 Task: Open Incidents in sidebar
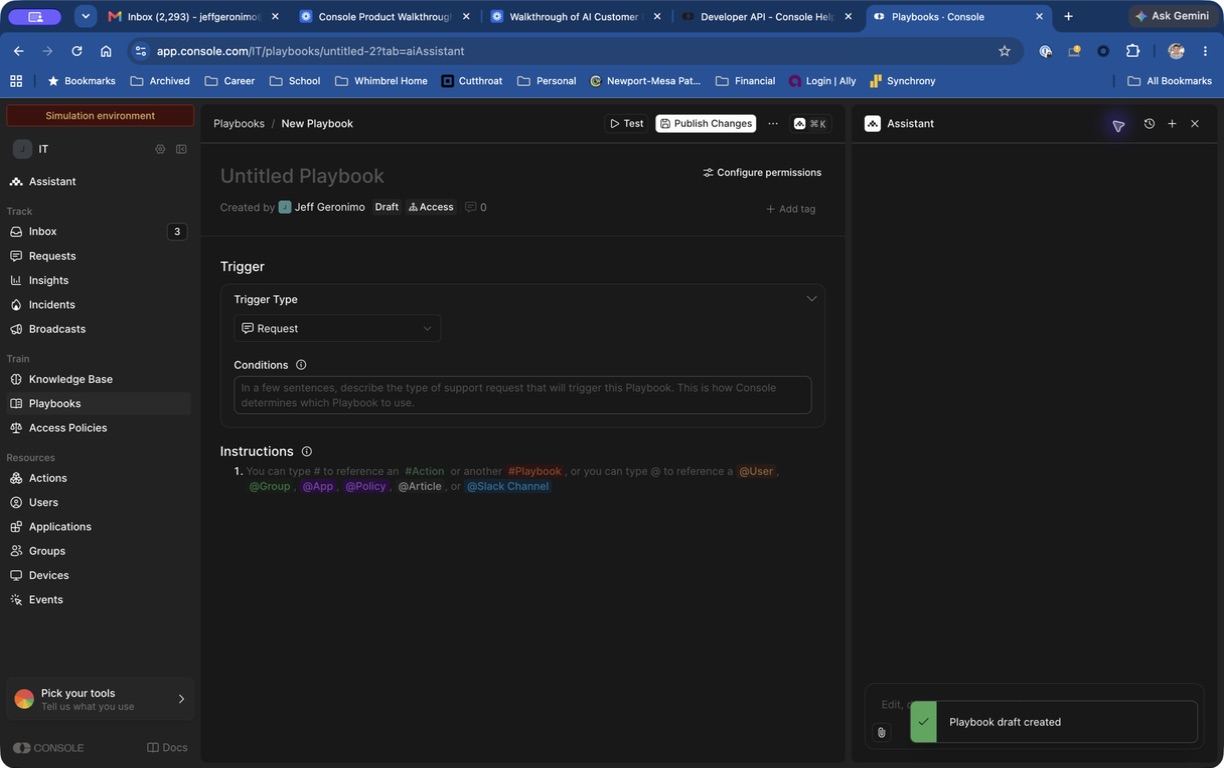pyautogui.click(x=97, y=304)
